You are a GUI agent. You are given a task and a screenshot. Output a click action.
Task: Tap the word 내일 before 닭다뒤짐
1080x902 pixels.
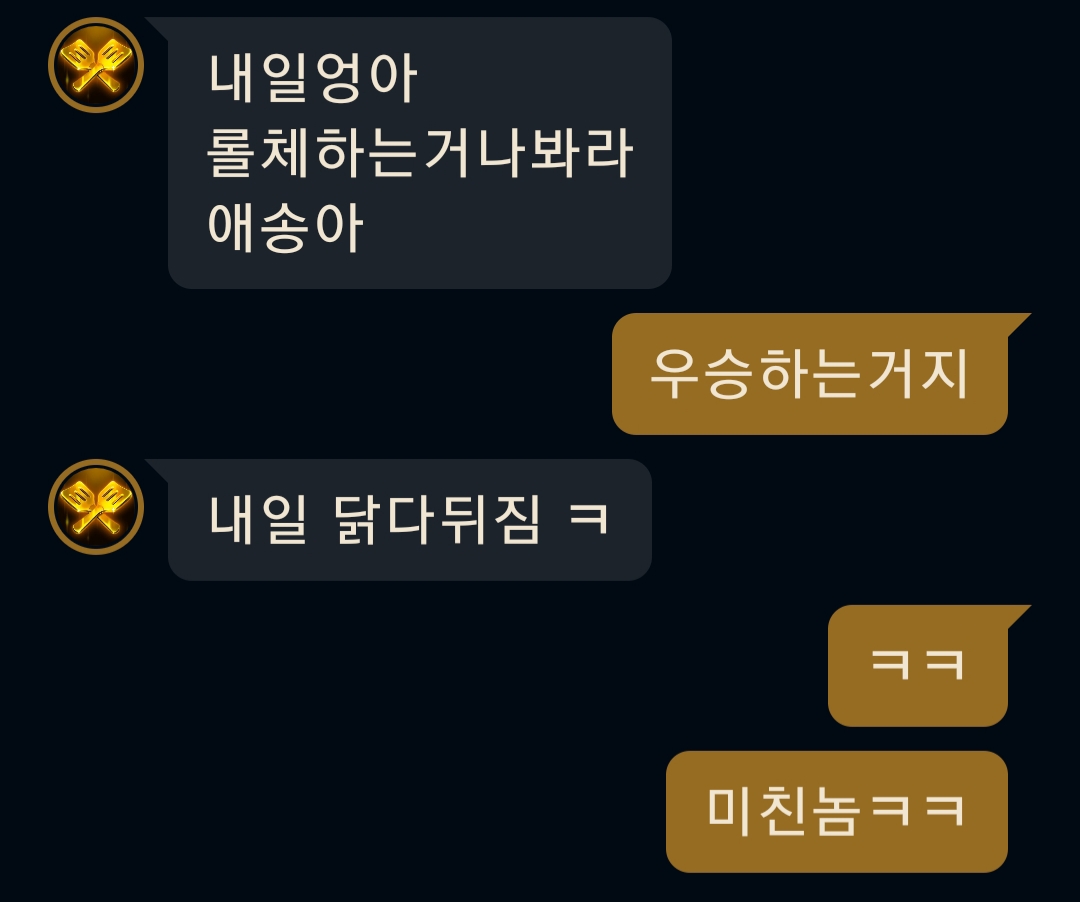pos(258,520)
